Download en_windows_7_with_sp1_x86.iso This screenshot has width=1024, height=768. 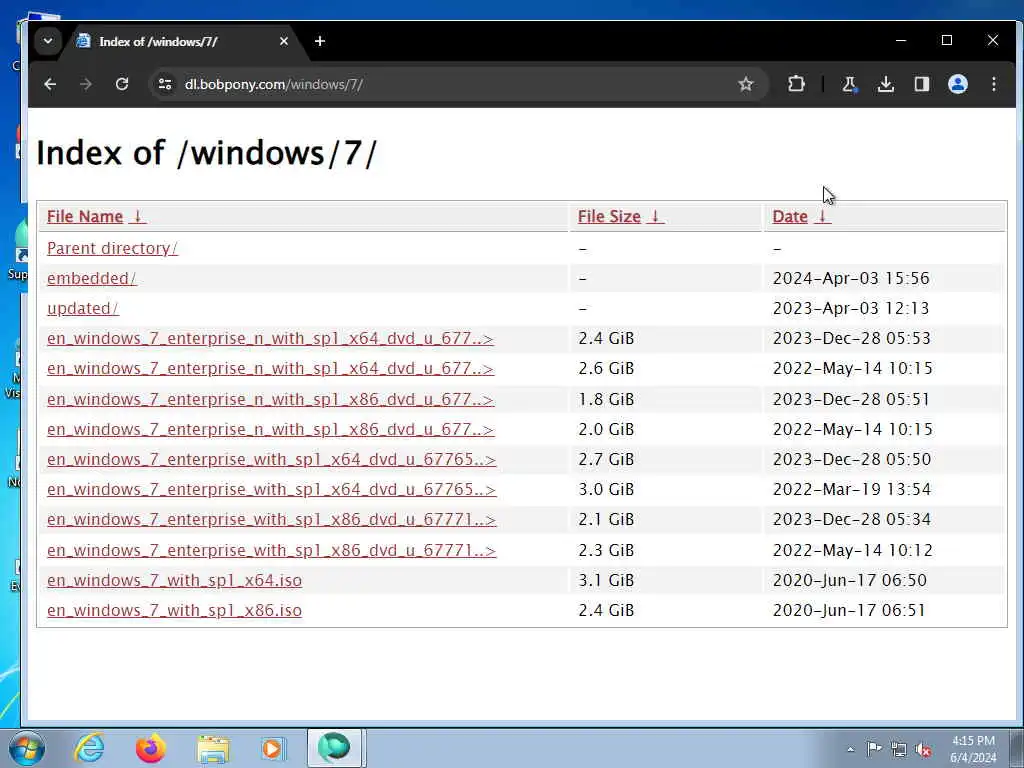click(174, 610)
